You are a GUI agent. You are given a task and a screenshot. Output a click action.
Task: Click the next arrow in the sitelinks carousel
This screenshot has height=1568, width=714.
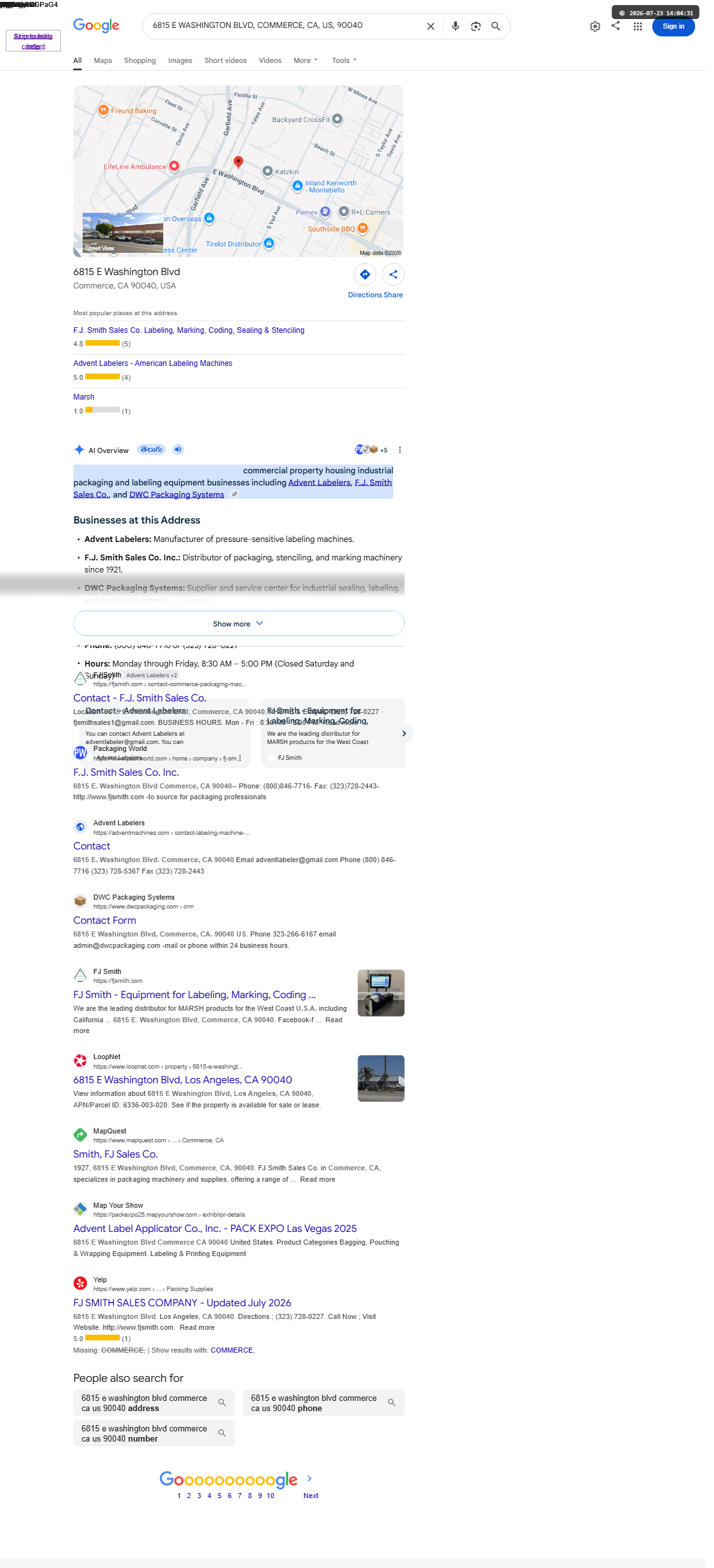(404, 733)
